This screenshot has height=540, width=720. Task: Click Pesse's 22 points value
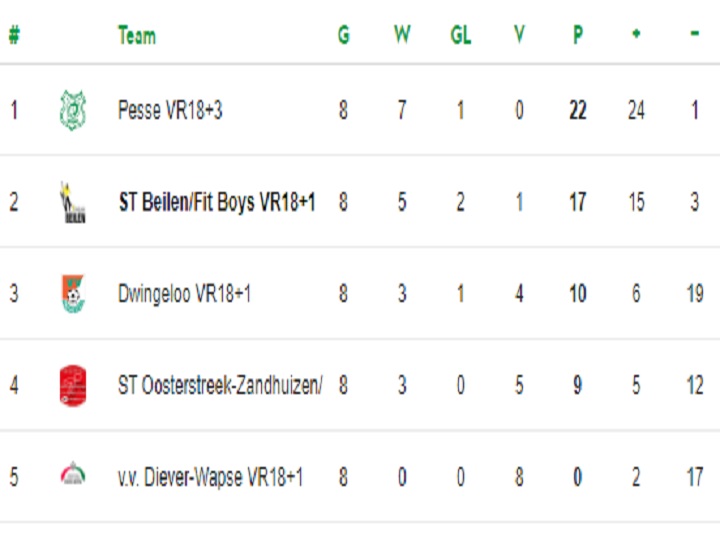pyautogui.click(x=578, y=111)
